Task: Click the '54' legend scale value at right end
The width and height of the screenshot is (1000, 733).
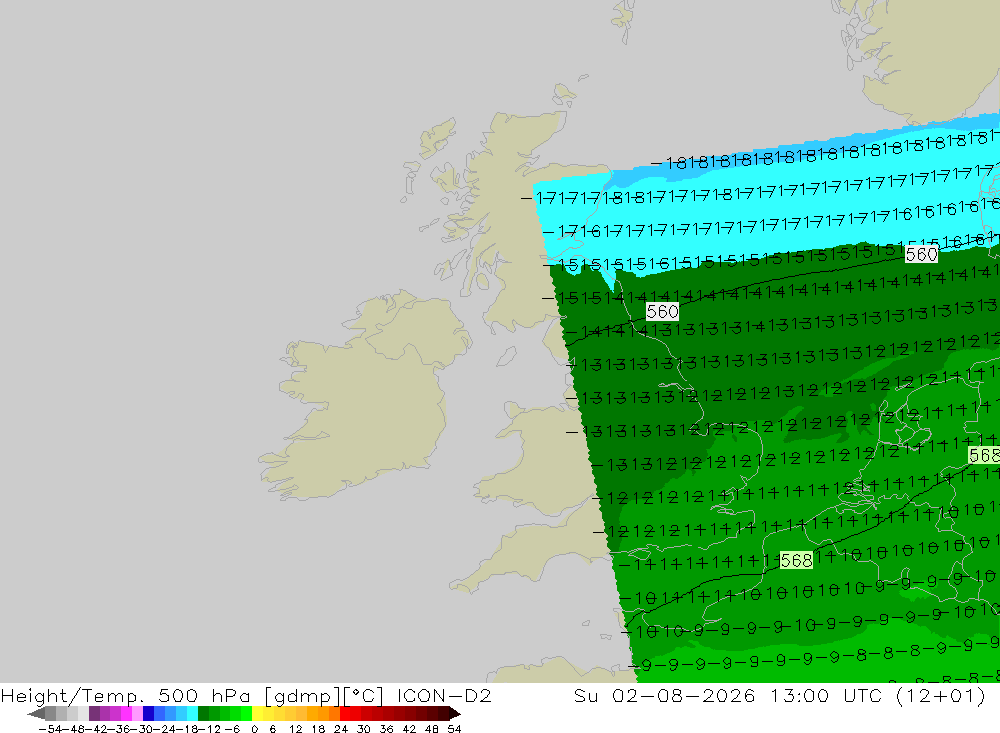Action: [454, 729]
